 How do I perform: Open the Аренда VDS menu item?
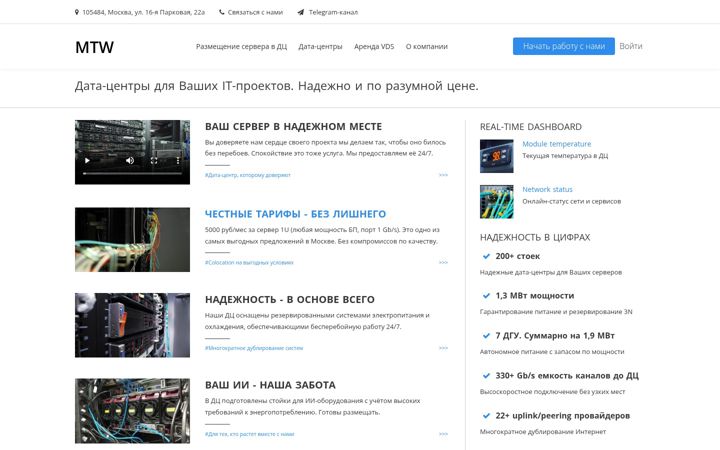(374, 46)
